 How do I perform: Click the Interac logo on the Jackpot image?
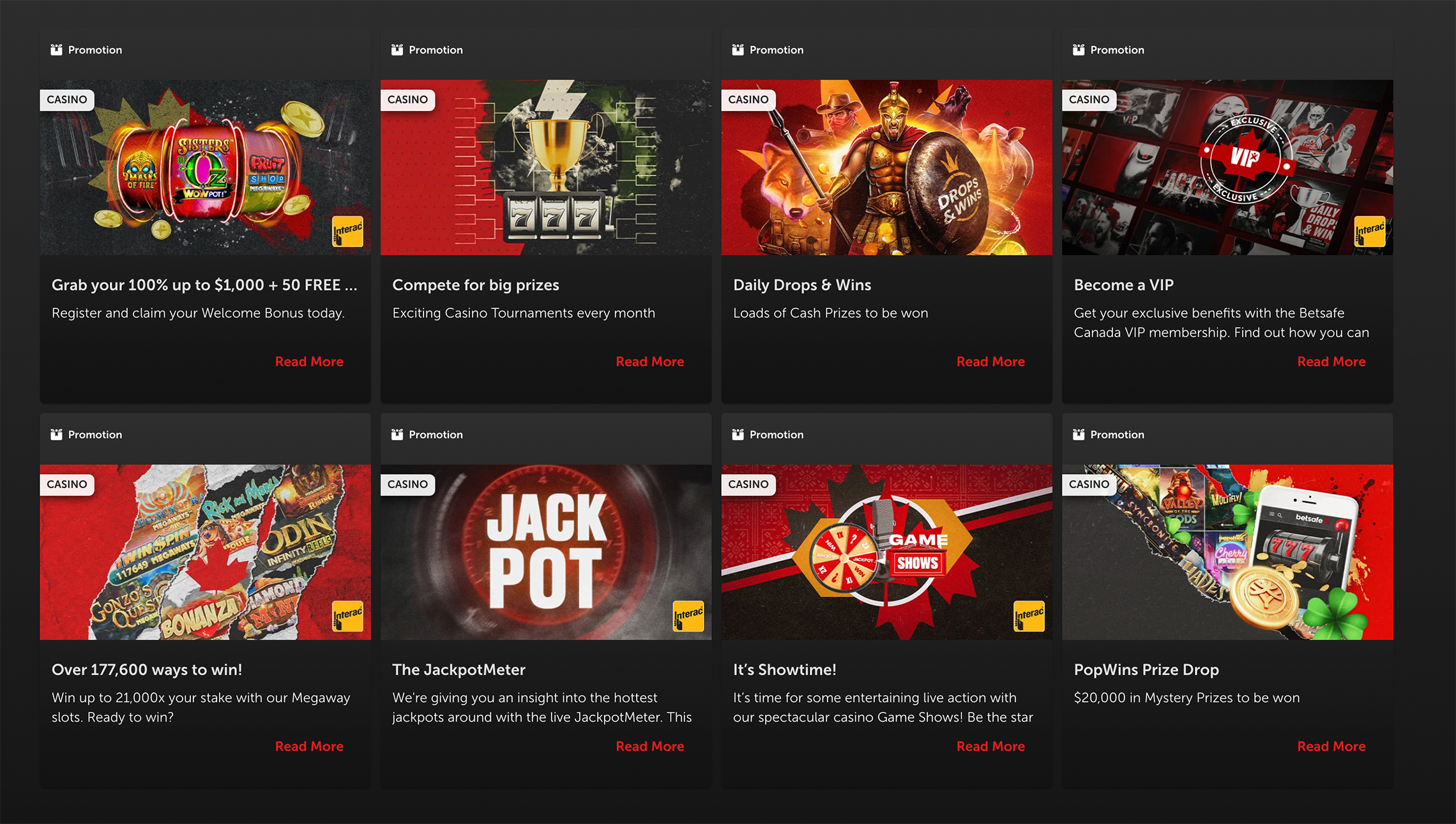click(x=688, y=616)
